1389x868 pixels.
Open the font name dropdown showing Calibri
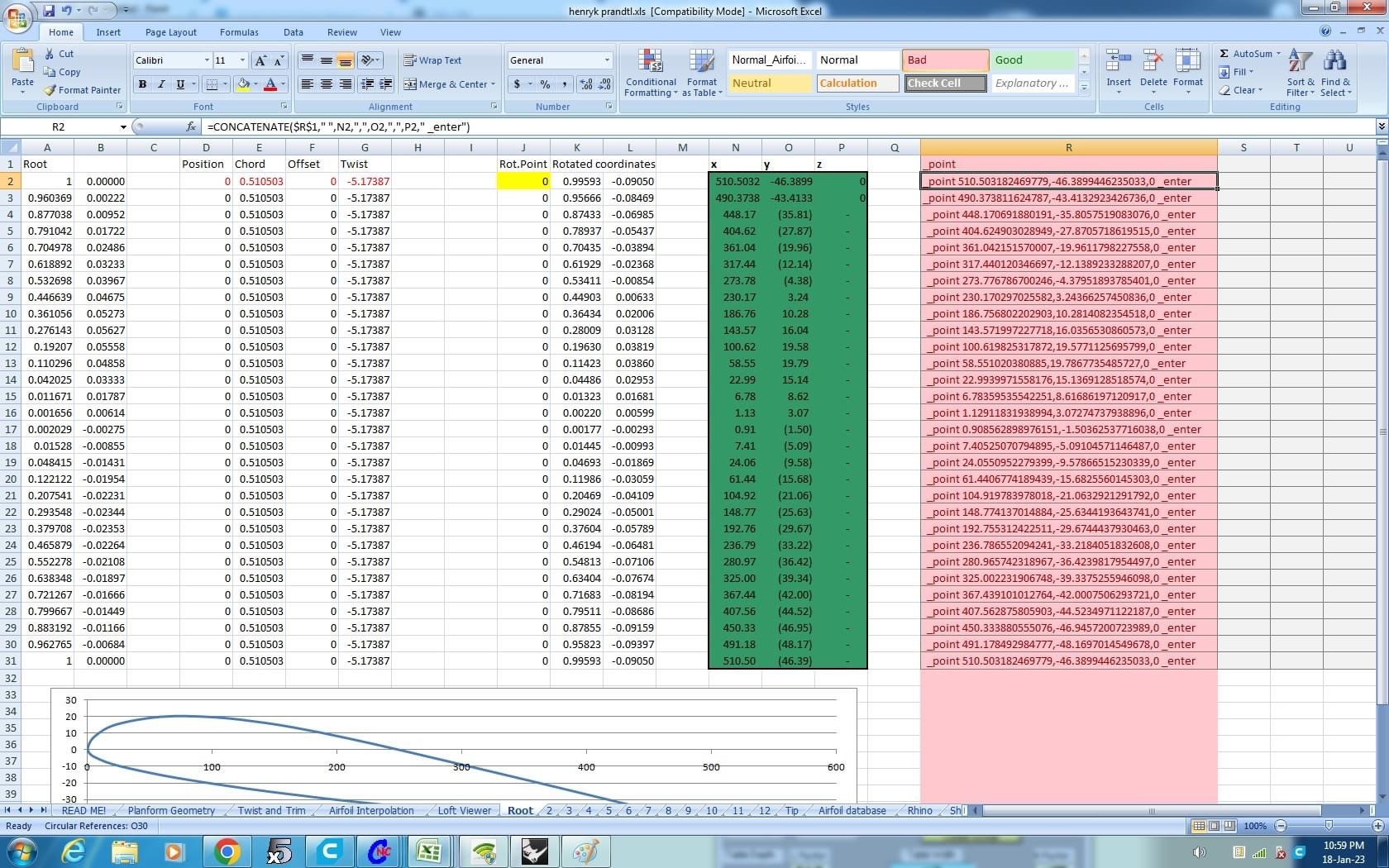click(206, 60)
